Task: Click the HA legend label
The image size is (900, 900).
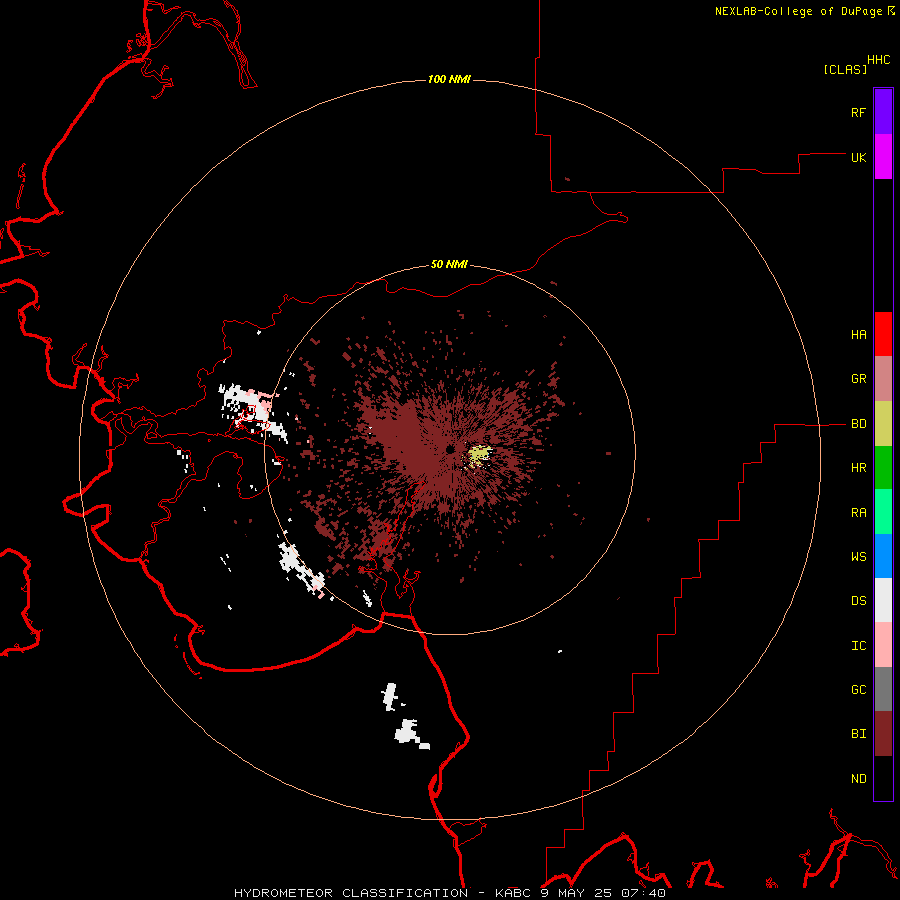Action: click(x=858, y=334)
